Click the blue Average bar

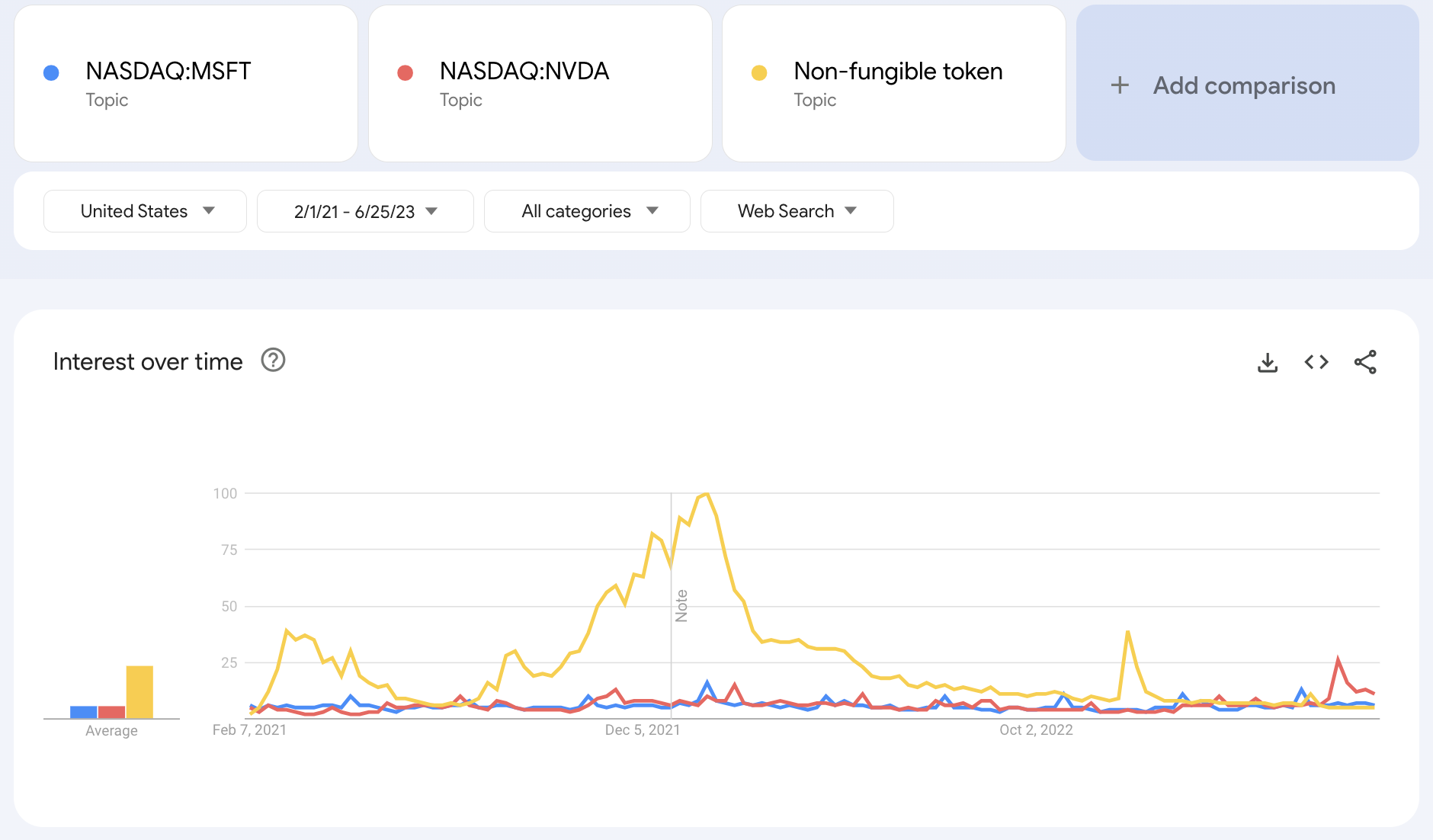[84, 712]
